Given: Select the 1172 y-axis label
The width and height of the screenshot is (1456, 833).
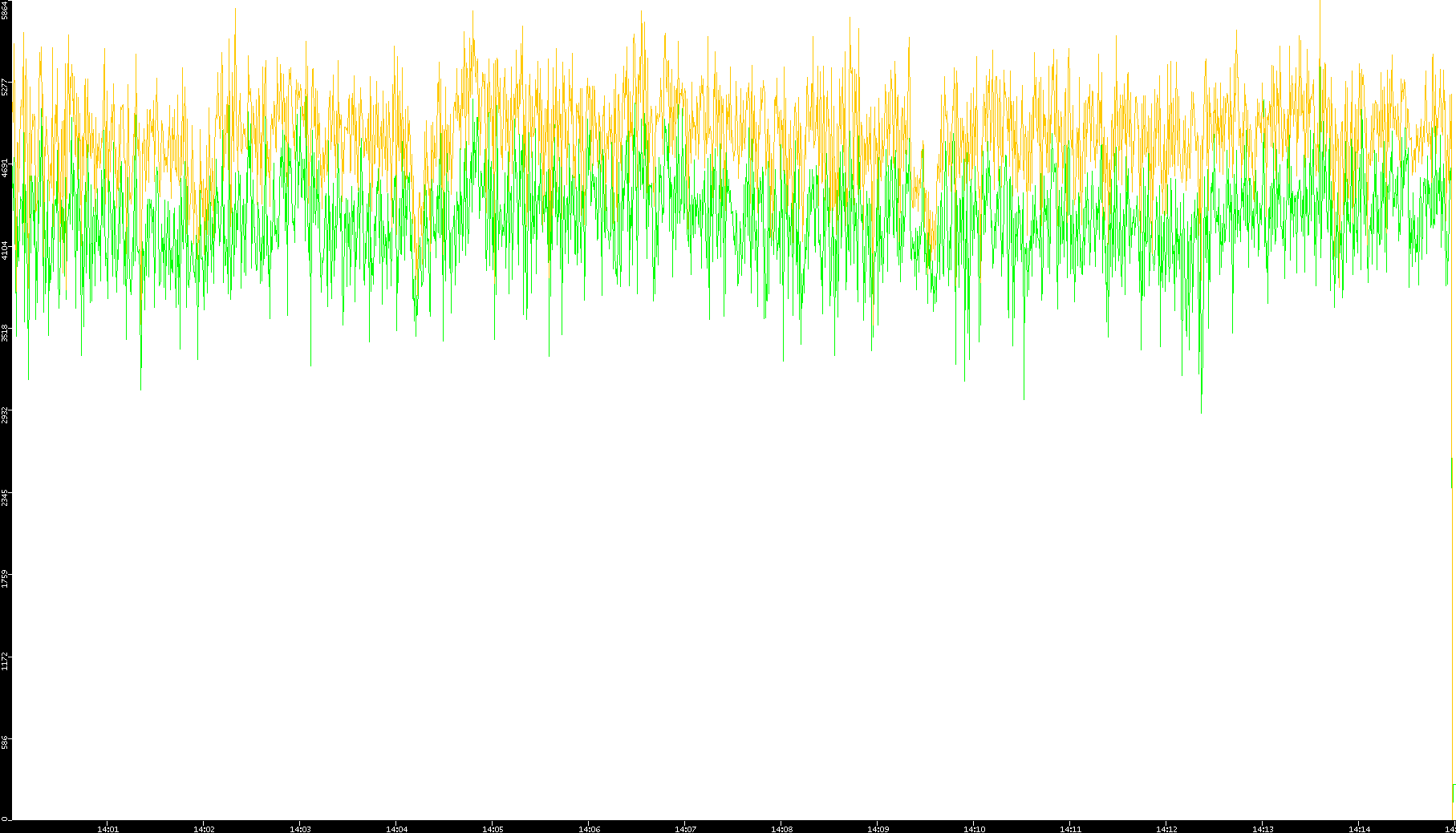Looking at the screenshot, I should click(x=6, y=661).
